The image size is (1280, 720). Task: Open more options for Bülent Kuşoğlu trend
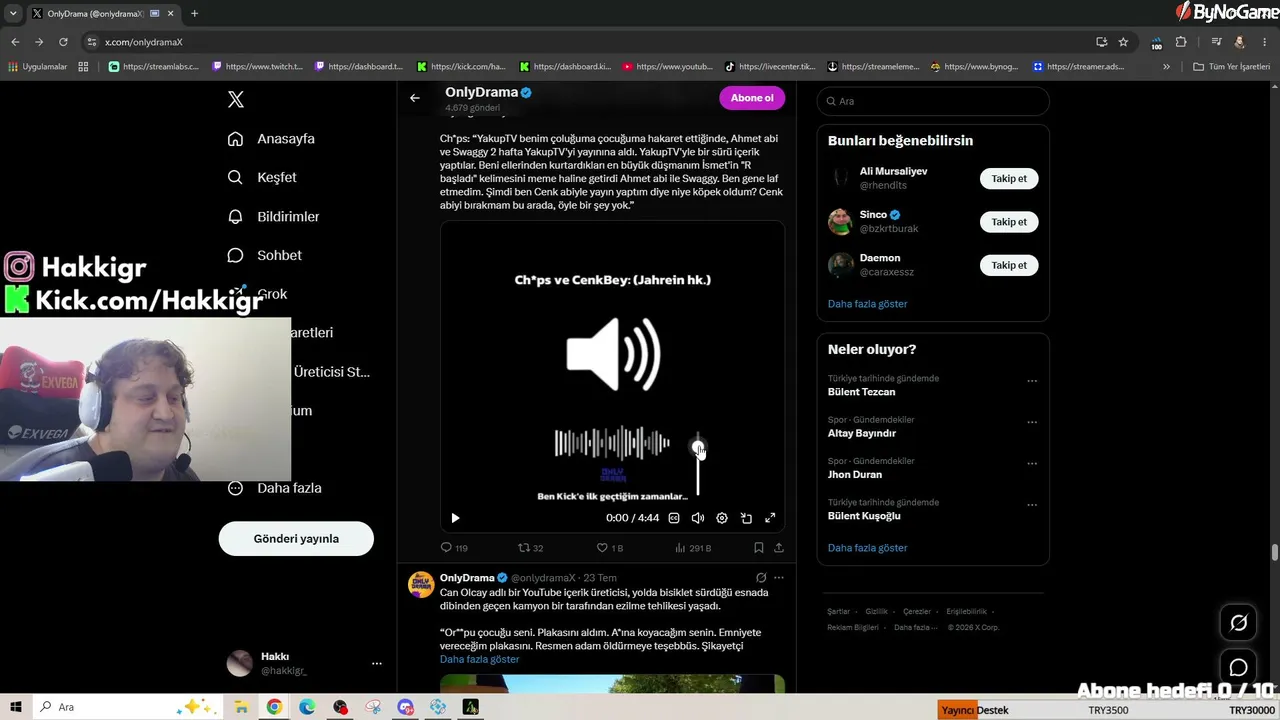[x=1032, y=505]
